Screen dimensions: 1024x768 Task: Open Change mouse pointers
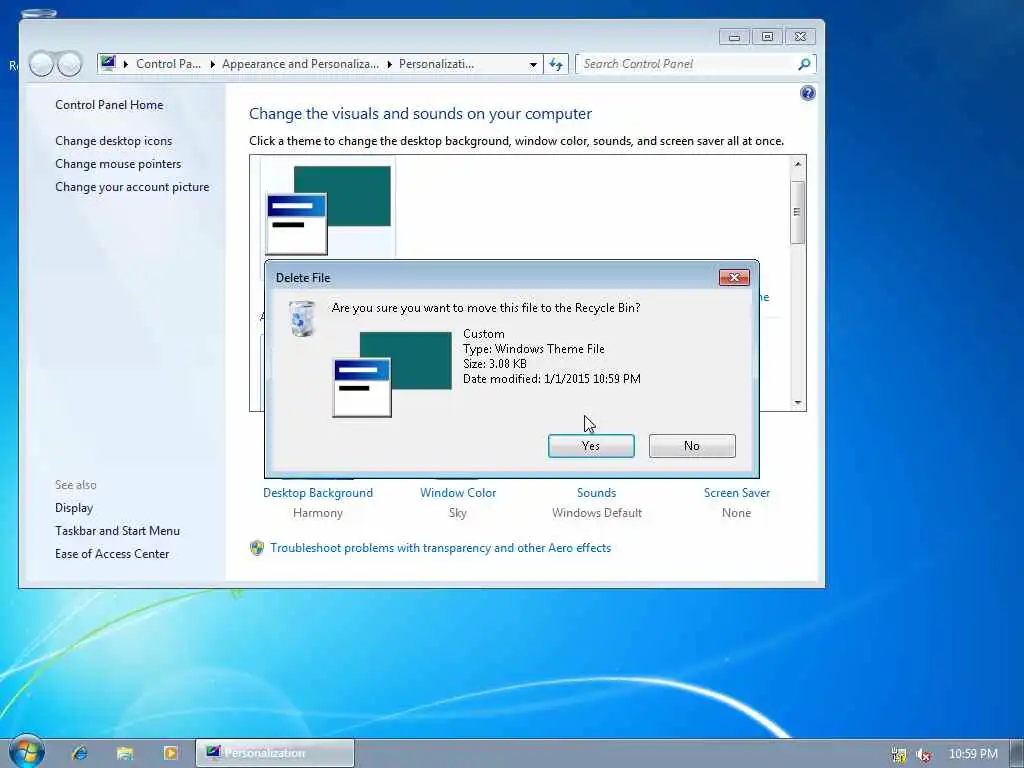(118, 164)
